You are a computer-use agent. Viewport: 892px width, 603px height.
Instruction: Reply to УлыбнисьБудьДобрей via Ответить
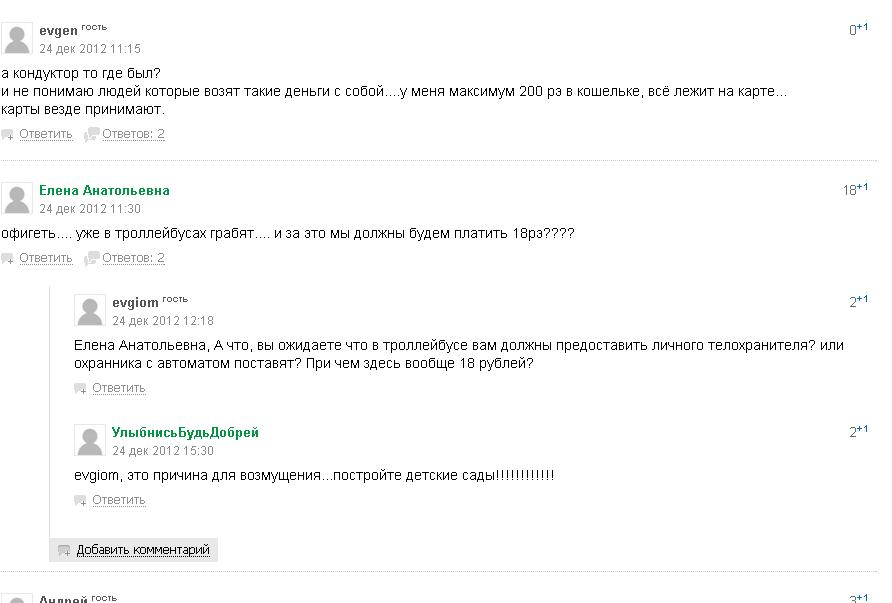[x=118, y=500]
